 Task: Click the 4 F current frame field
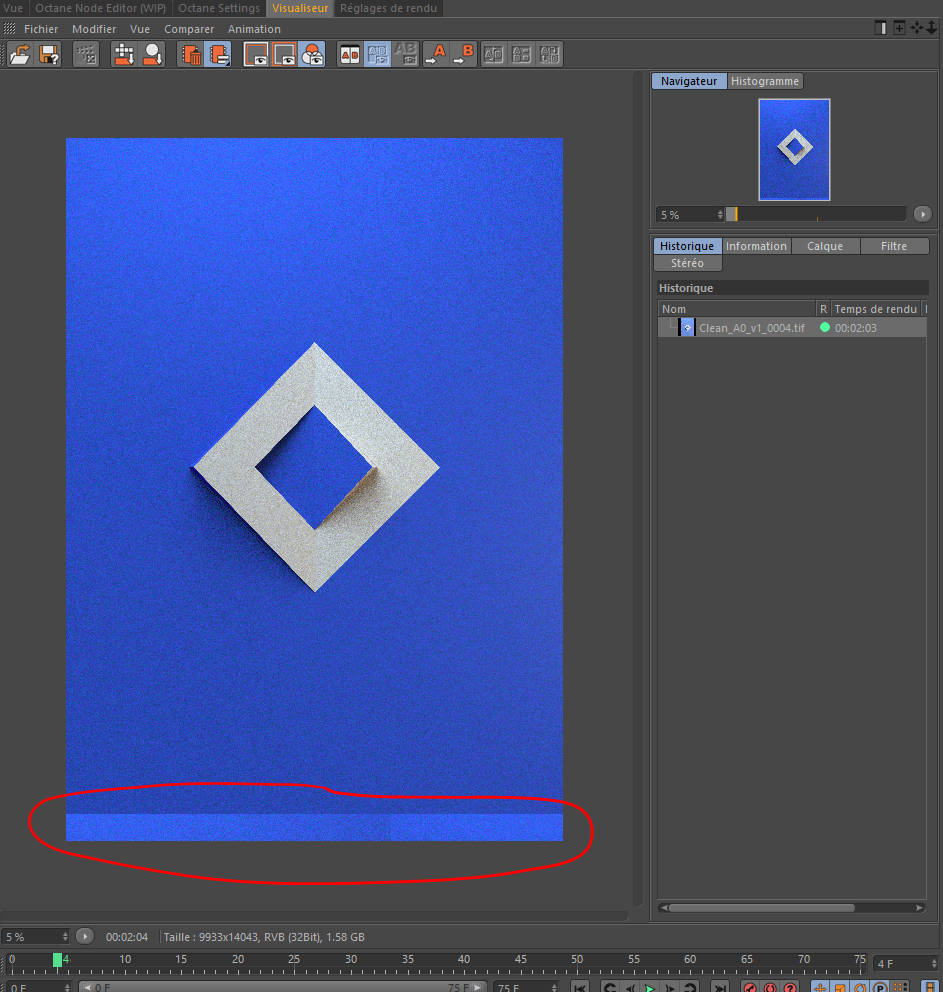(905, 964)
